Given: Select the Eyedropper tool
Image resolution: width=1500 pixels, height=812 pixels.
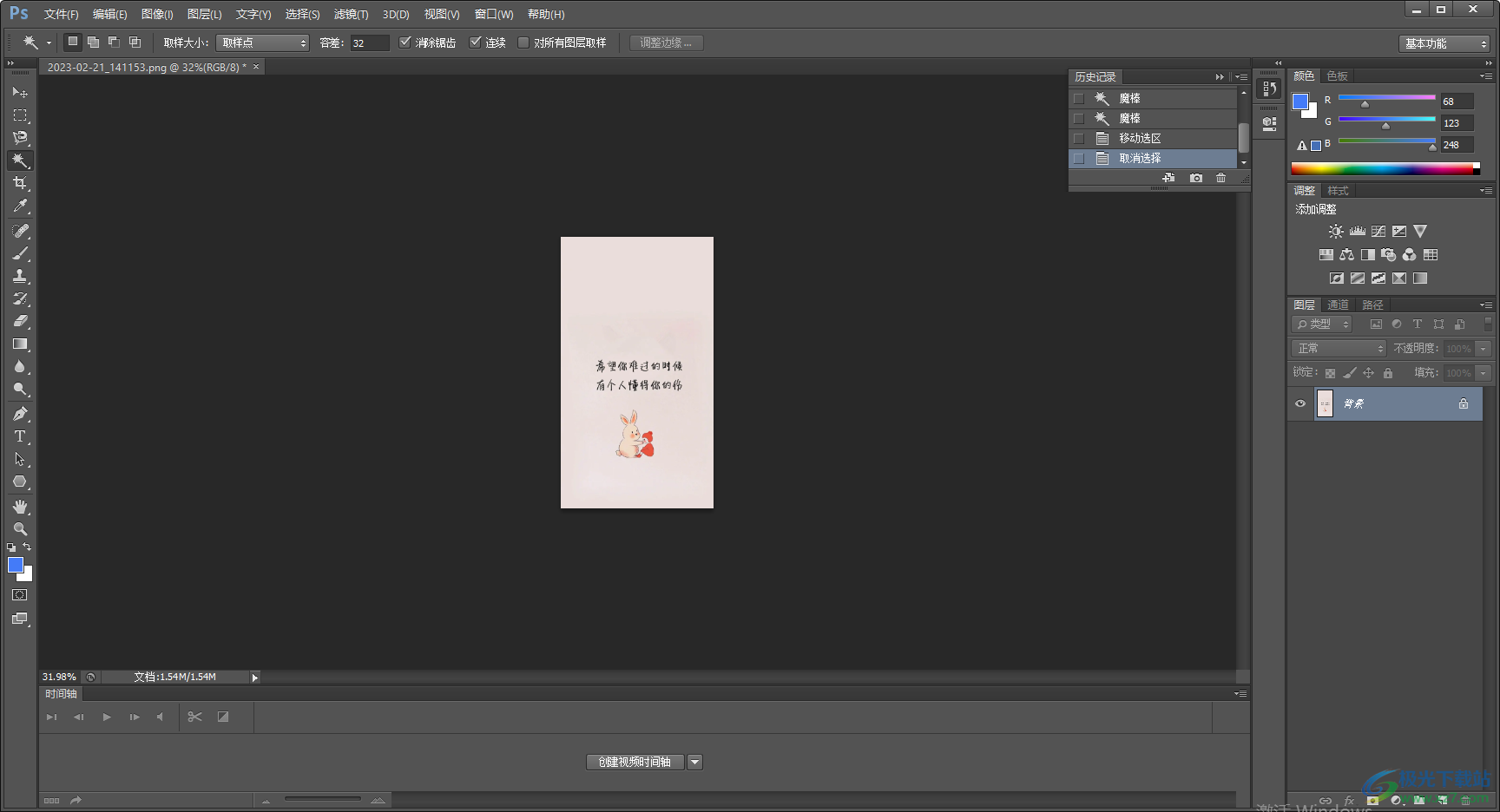Looking at the screenshot, I should pos(20,206).
